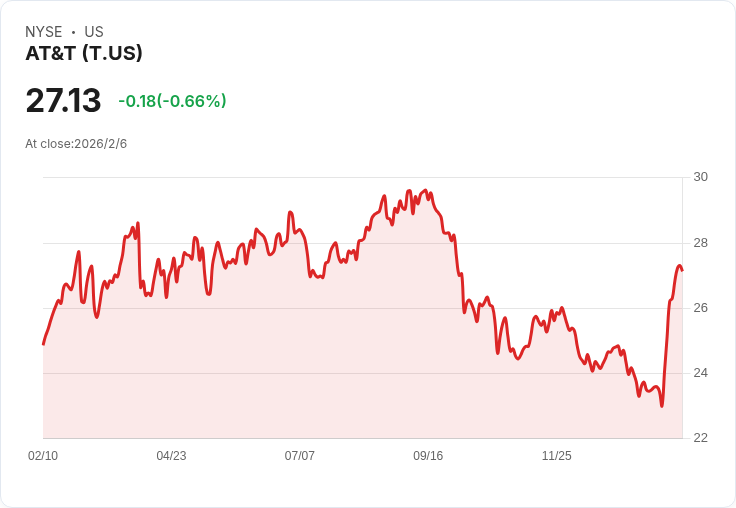Click the US market label
The image size is (736, 508).
coord(94,32)
